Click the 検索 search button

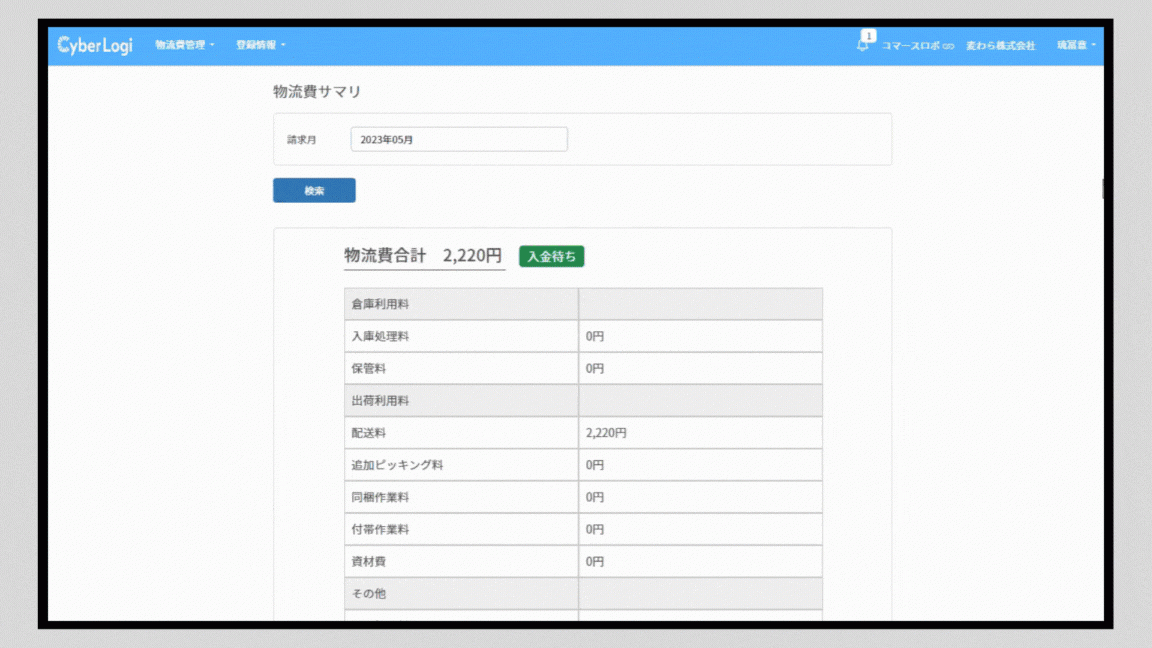click(x=314, y=190)
